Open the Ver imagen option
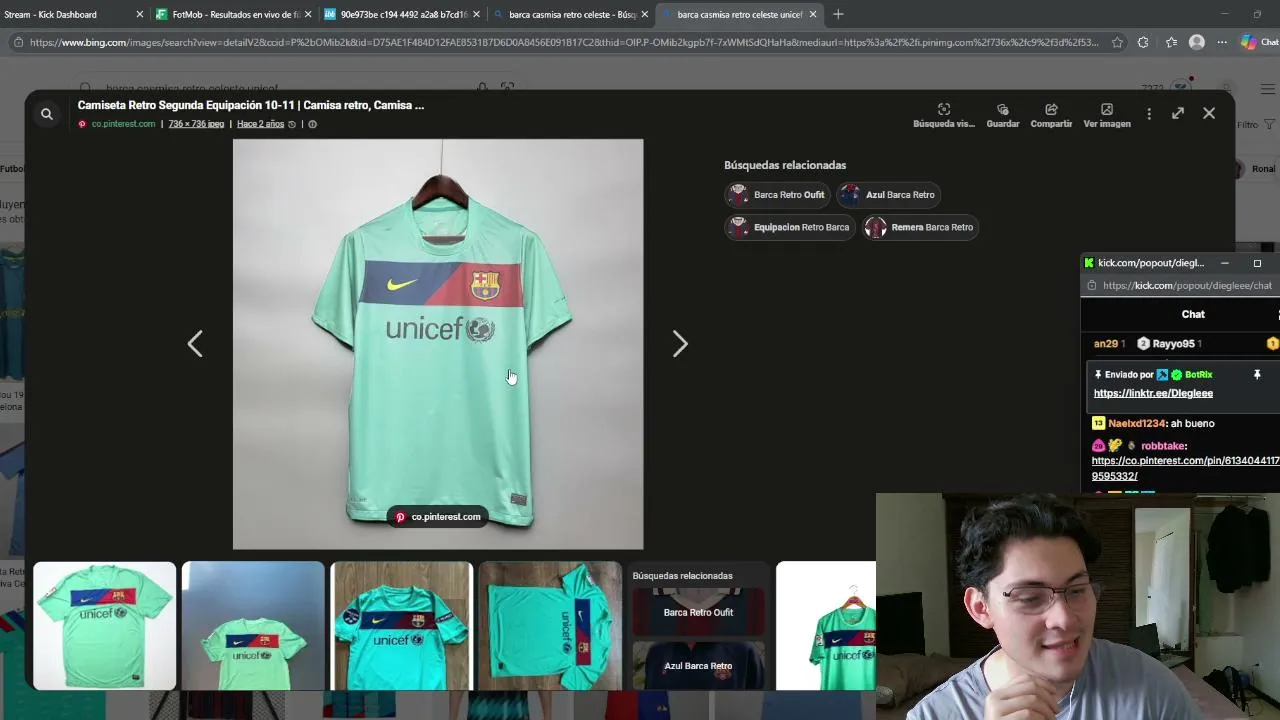This screenshot has height=720, width=1280. click(1107, 115)
